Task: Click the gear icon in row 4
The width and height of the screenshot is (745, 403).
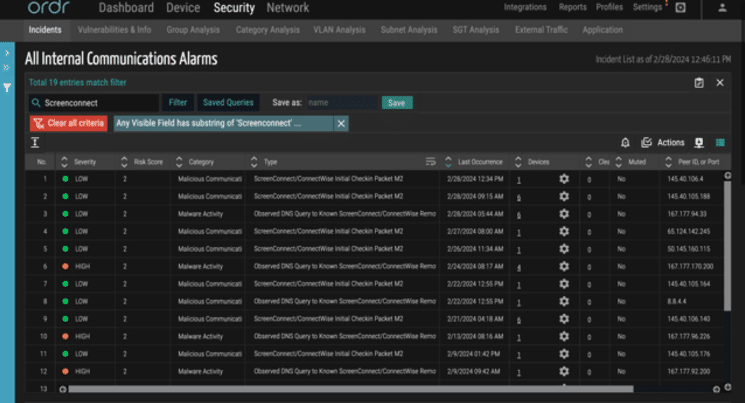Action: (x=564, y=231)
